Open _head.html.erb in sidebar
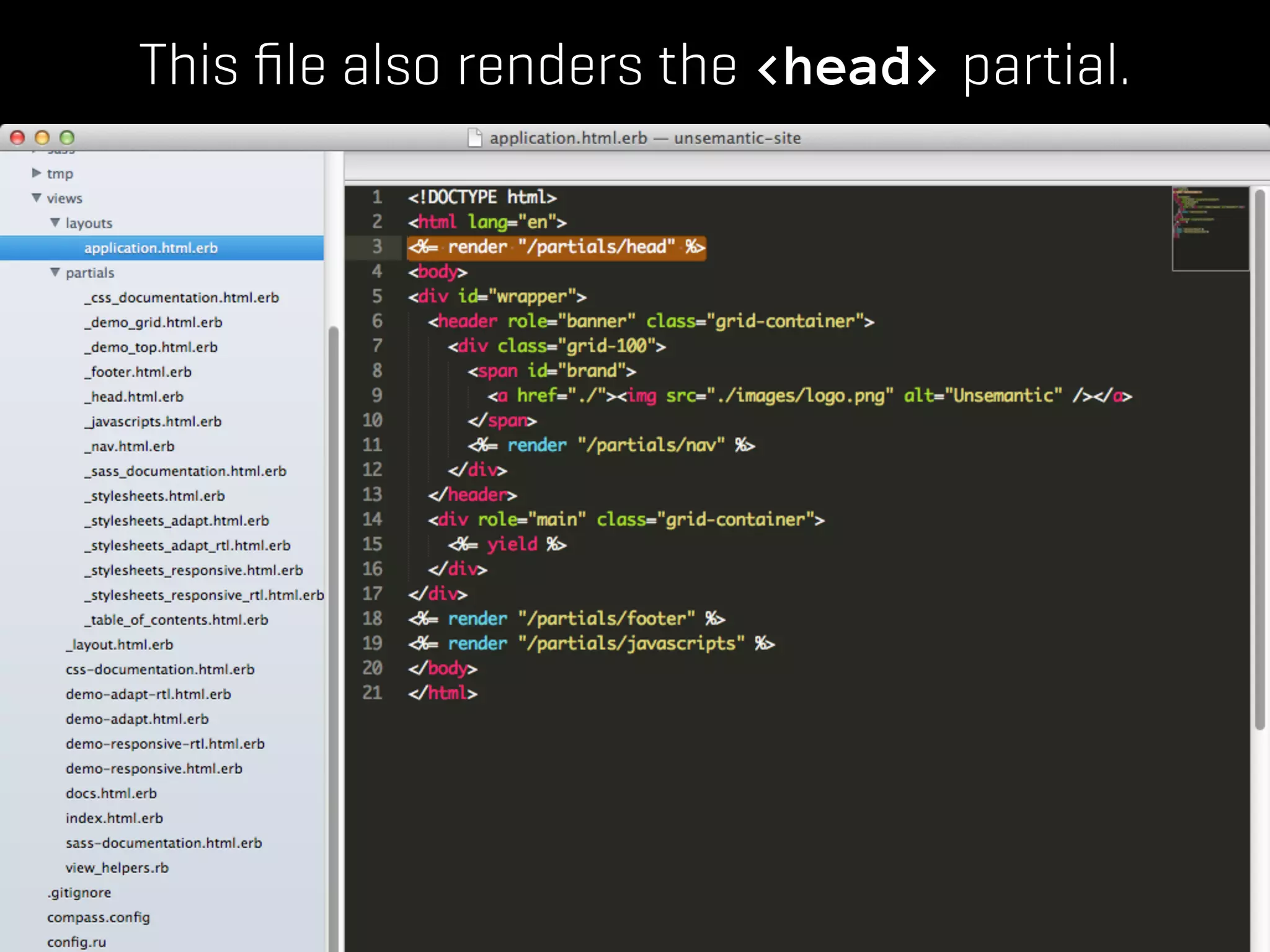Image resolution: width=1270 pixels, height=952 pixels. coord(134,397)
